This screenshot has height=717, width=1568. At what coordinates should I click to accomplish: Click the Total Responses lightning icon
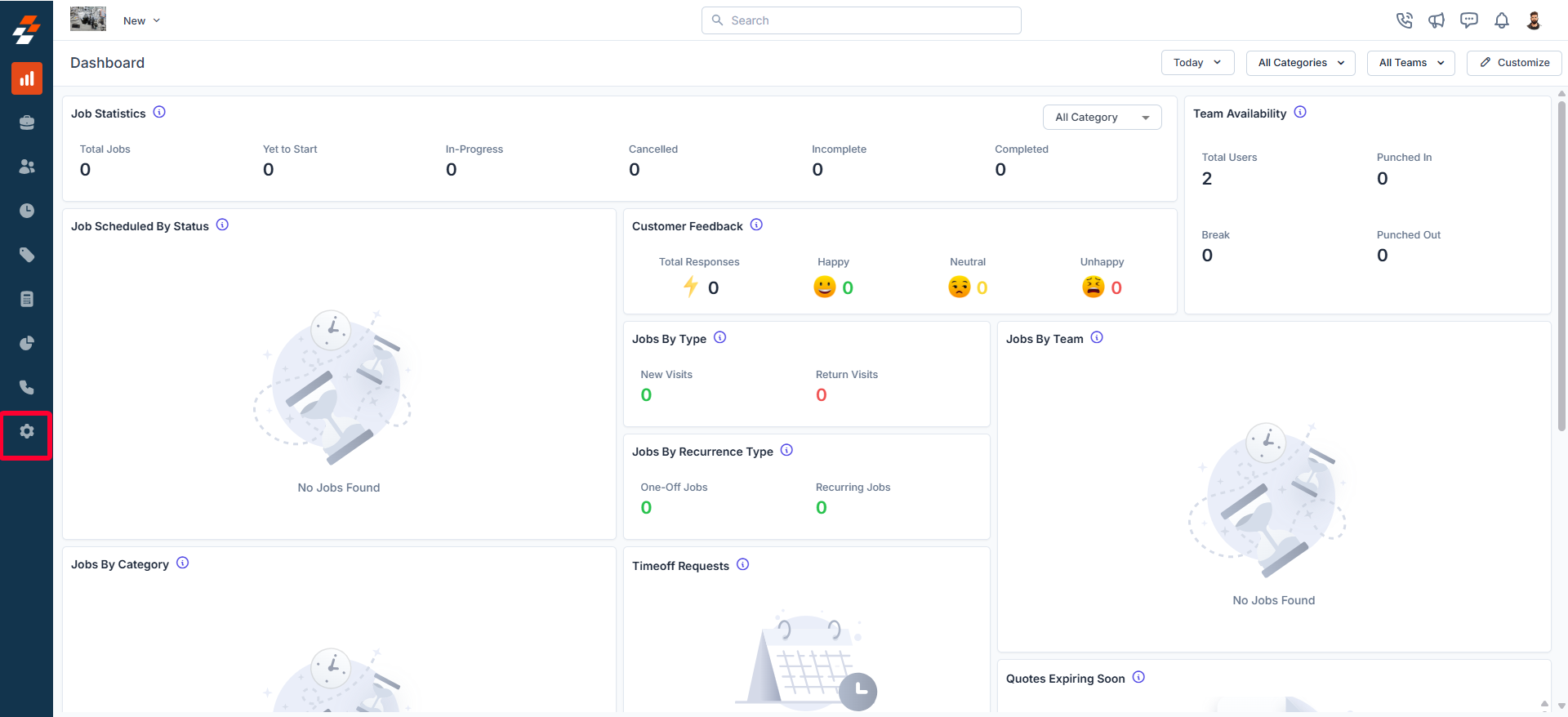[x=691, y=287]
